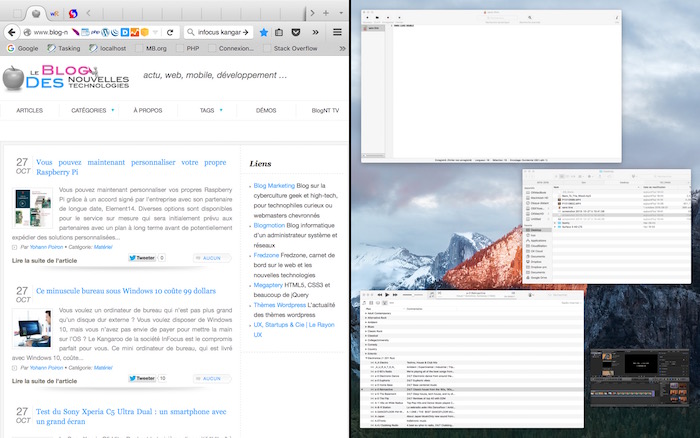Open the Blog Marketing link in Liens
The height and width of the screenshot is (438, 700).
click(x=274, y=185)
